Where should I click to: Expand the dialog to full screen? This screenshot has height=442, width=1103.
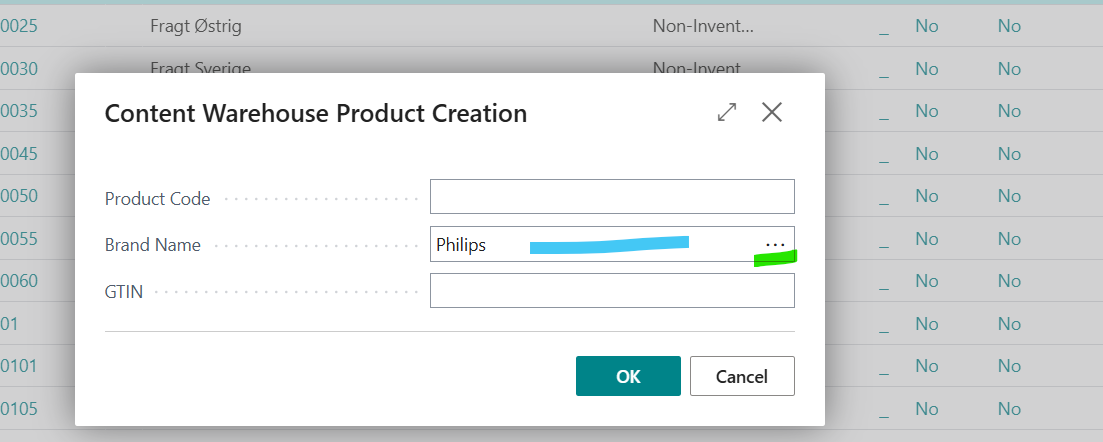[727, 113]
